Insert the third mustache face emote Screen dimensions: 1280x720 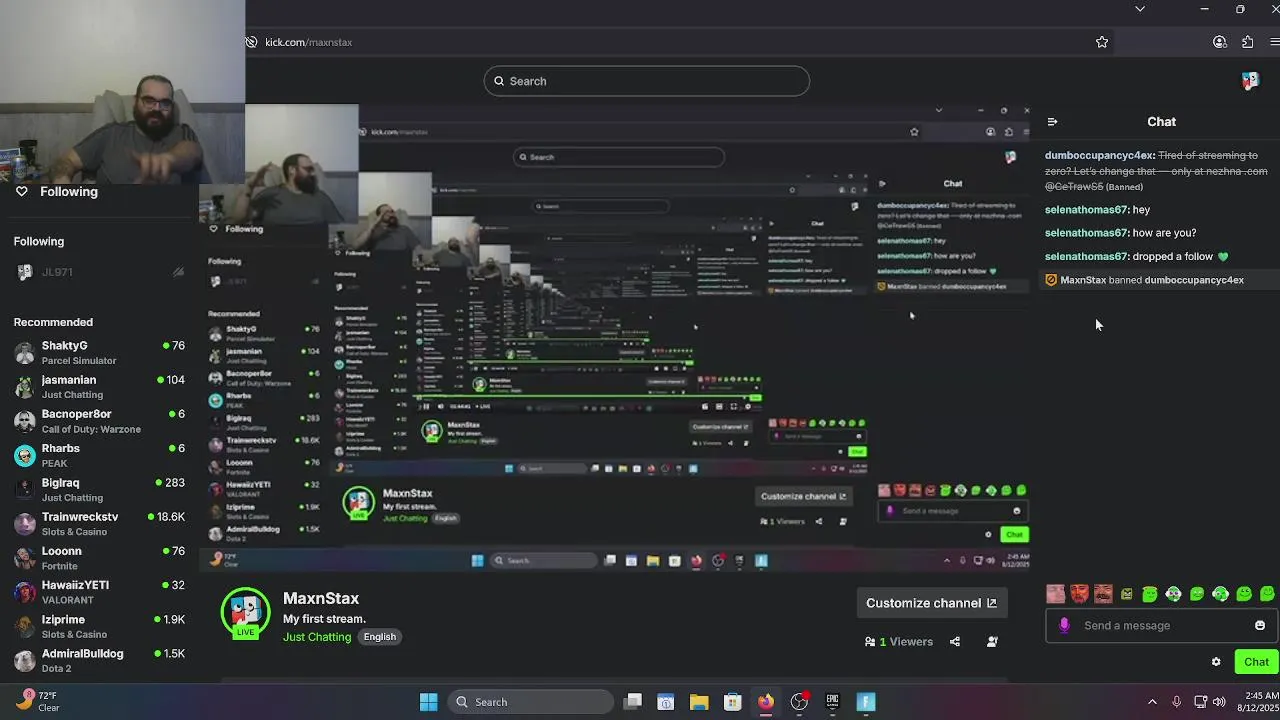1103,594
